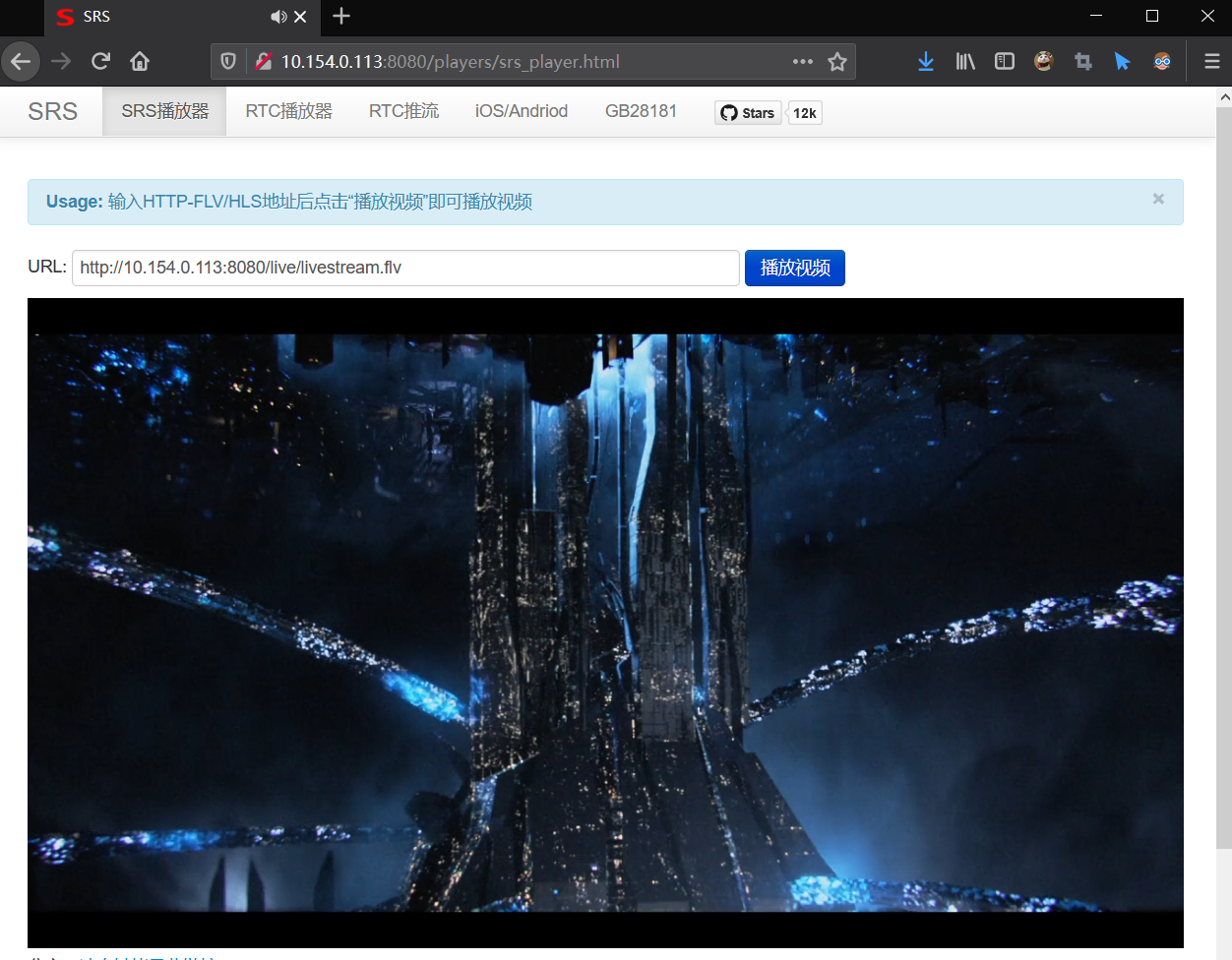Click the monkey face extension icon
1232x960 pixels.
(x=1044, y=61)
